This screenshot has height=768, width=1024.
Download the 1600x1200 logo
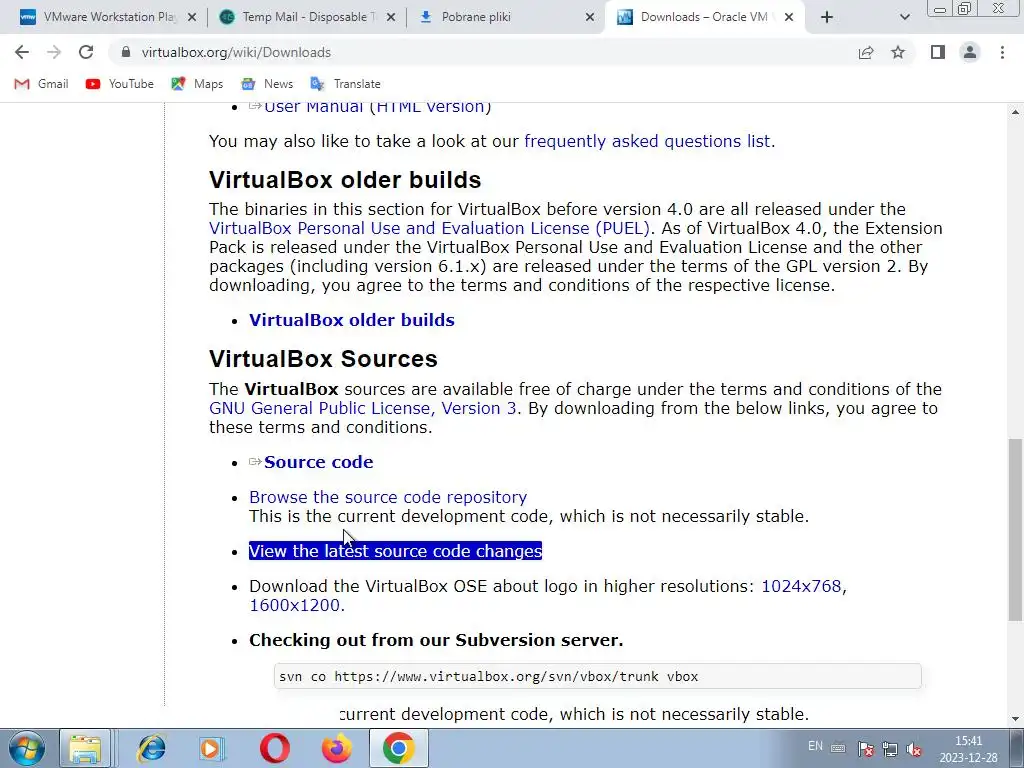point(295,605)
